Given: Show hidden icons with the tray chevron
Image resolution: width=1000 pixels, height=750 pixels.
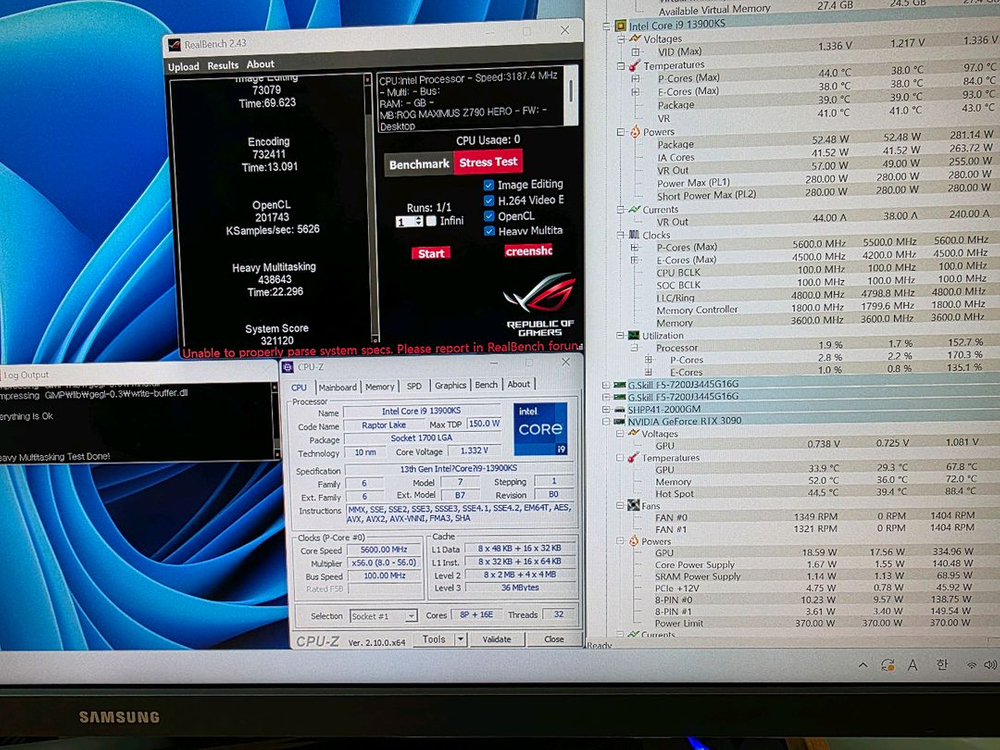Looking at the screenshot, I should 863,665.
